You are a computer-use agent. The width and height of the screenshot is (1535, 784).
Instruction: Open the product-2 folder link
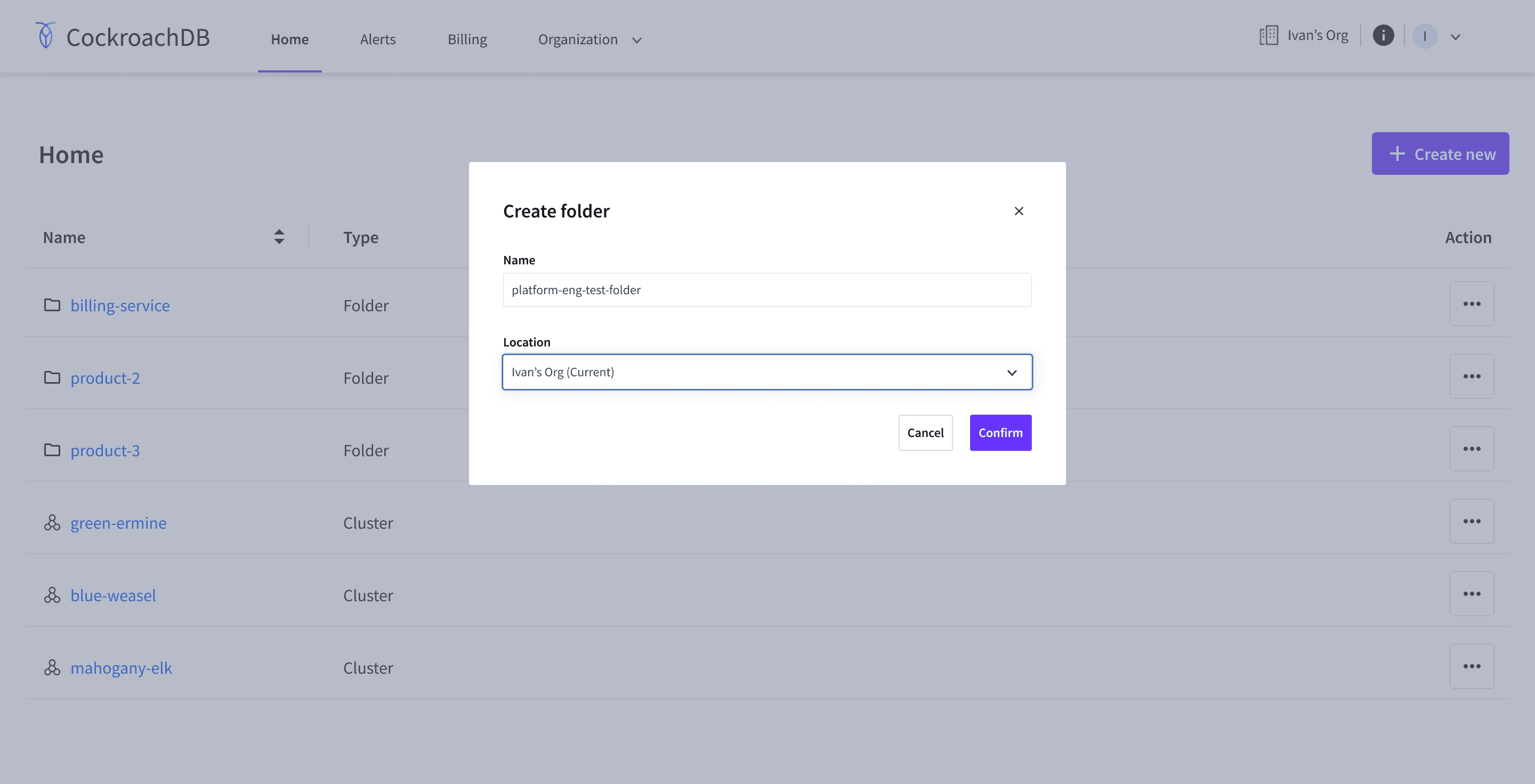point(106,378)
